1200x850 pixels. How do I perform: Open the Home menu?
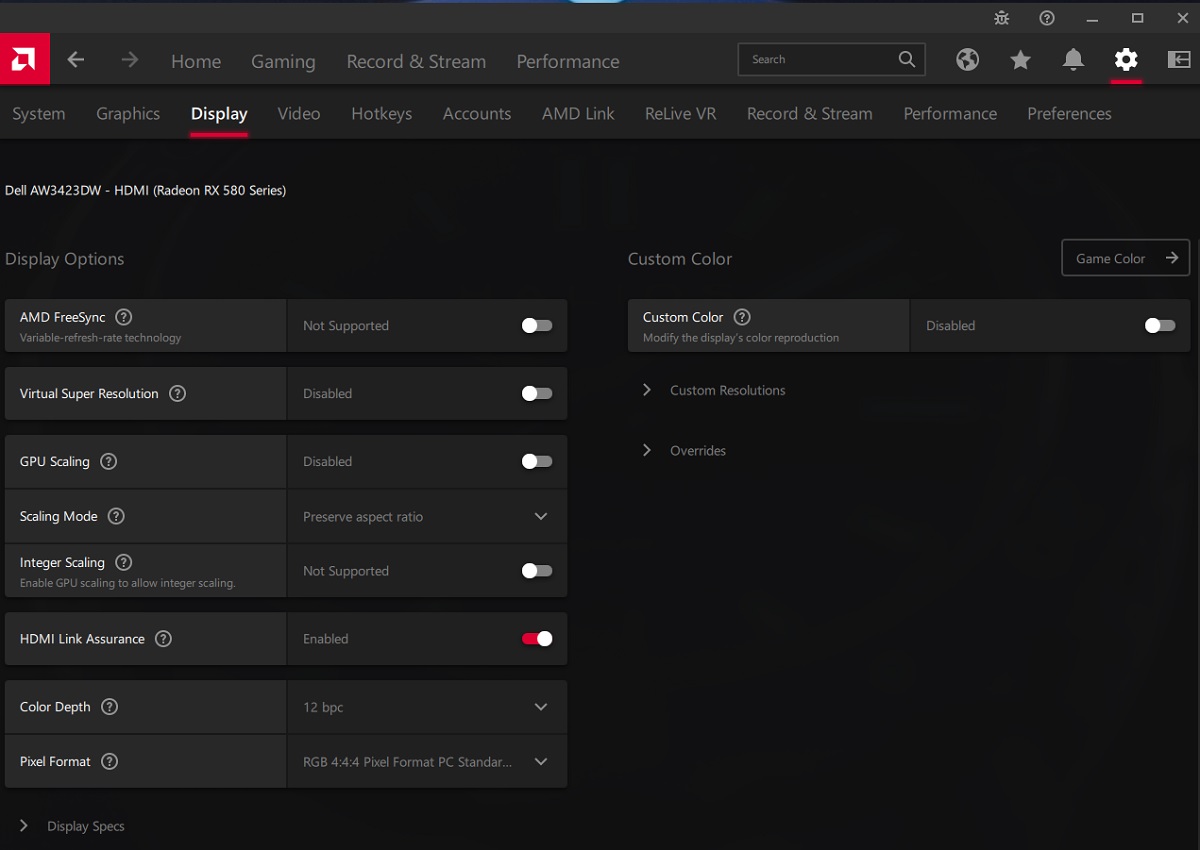(x=196, y=61)
